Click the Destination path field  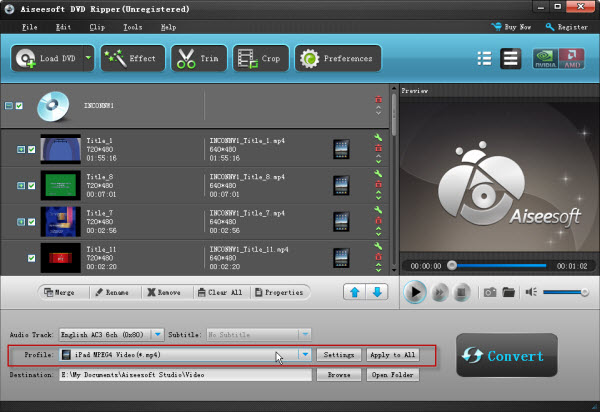point(186,375)
